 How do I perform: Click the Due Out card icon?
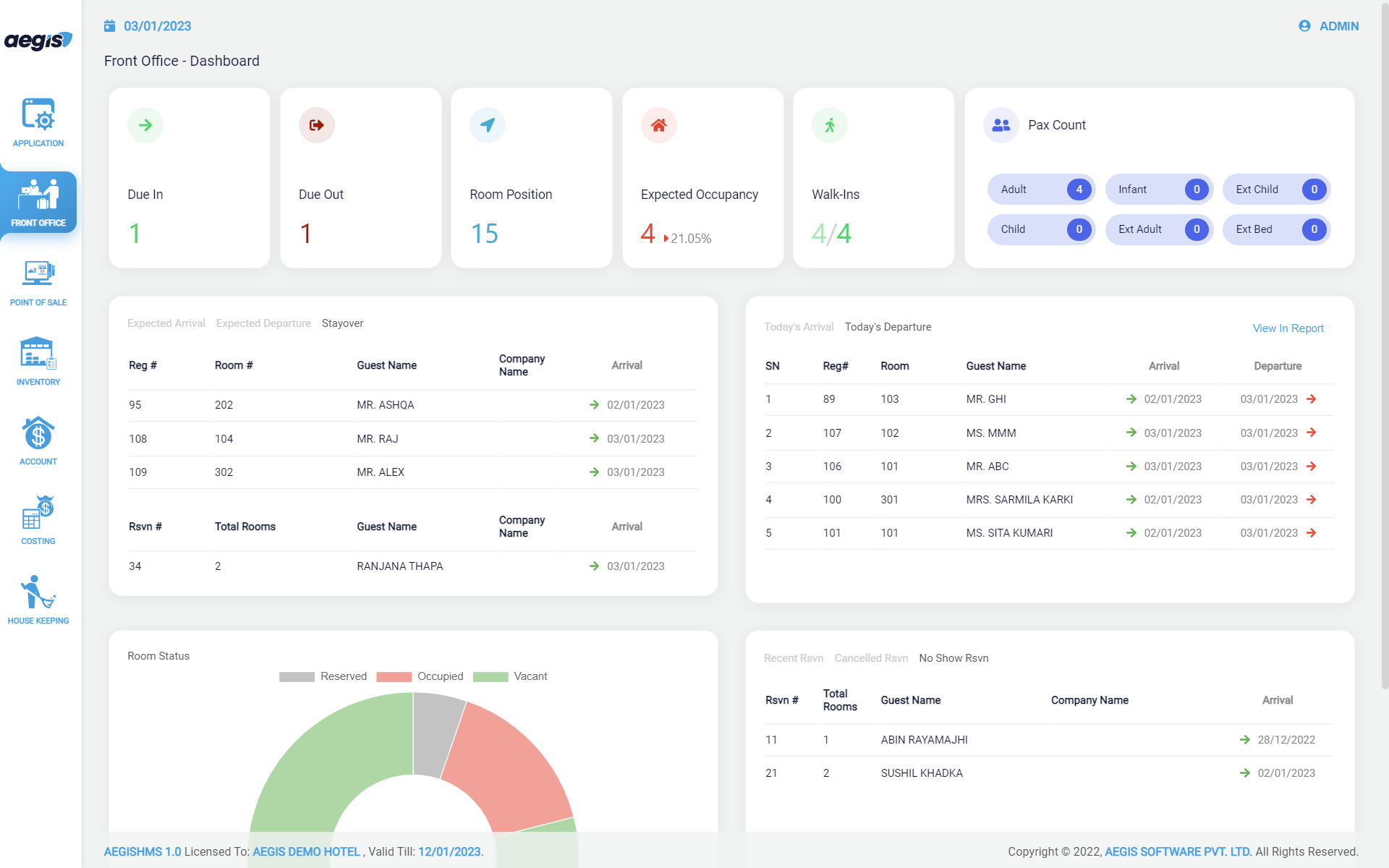tap(316, 125)
